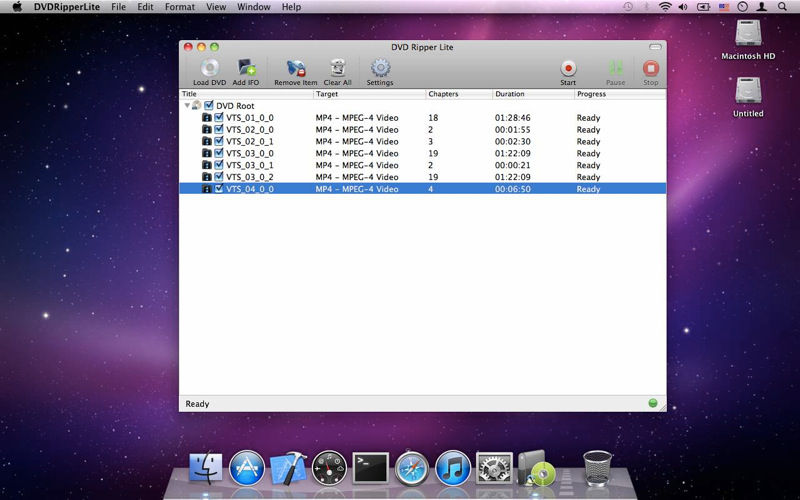Click DVD Ripper app icon in dock
The image size is (800, 500).
point(536,468)
